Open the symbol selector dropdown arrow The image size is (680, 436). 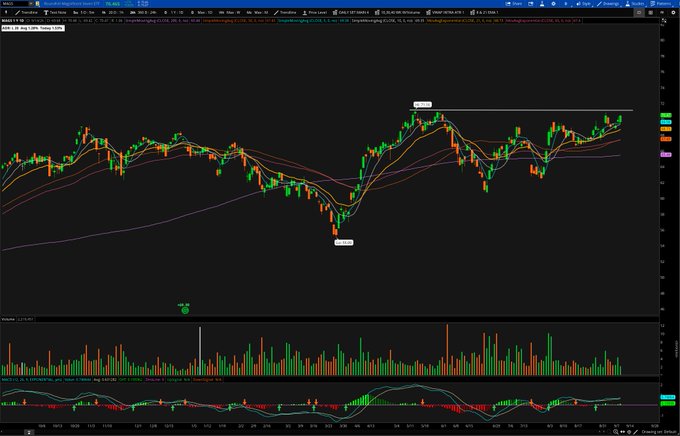point(31,3)
